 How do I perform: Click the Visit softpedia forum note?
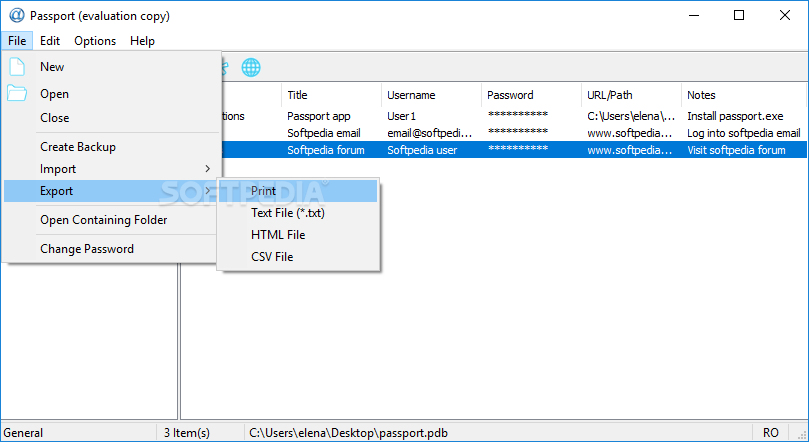pyautogui.click(x=736, y=150)
